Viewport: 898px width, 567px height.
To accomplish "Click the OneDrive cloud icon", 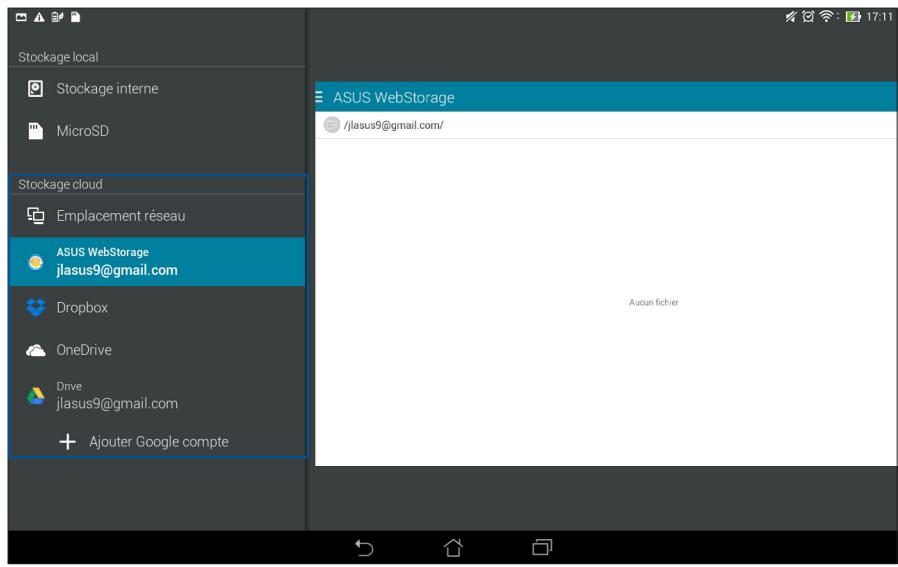I will click(36, 351).
